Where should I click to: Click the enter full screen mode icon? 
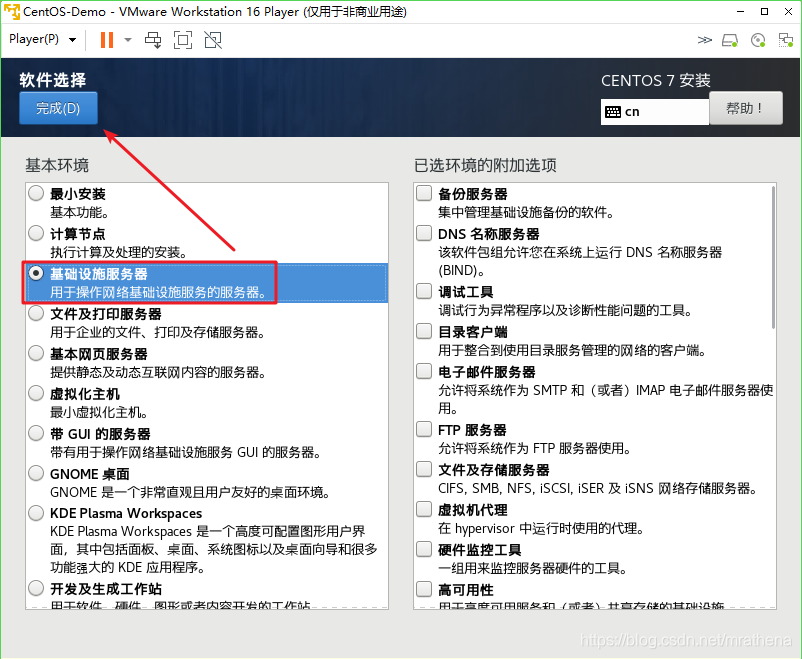[x=183, y=40]
